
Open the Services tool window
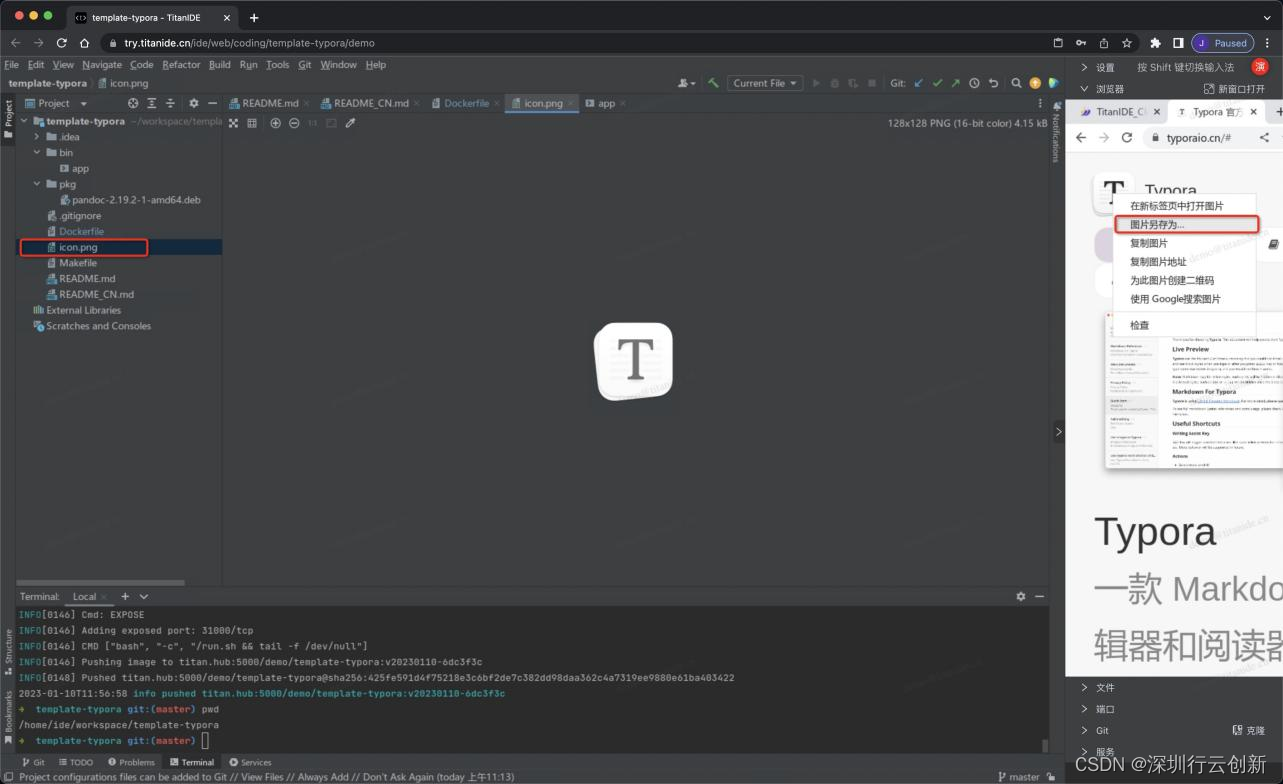pyautogui.click(x=250, y=762)
